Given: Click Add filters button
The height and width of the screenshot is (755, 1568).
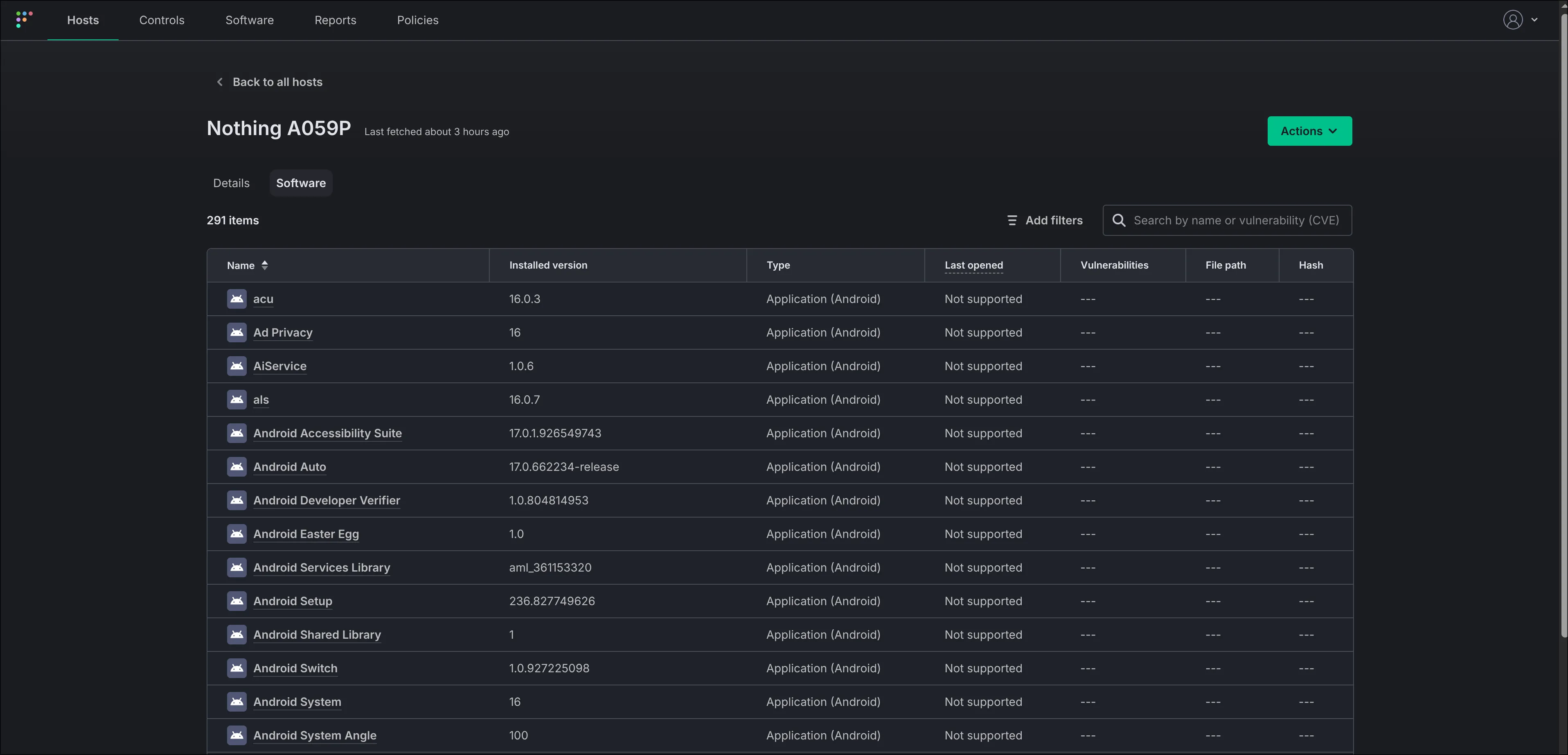Looking at the screenshot, I should point(1045,220).
